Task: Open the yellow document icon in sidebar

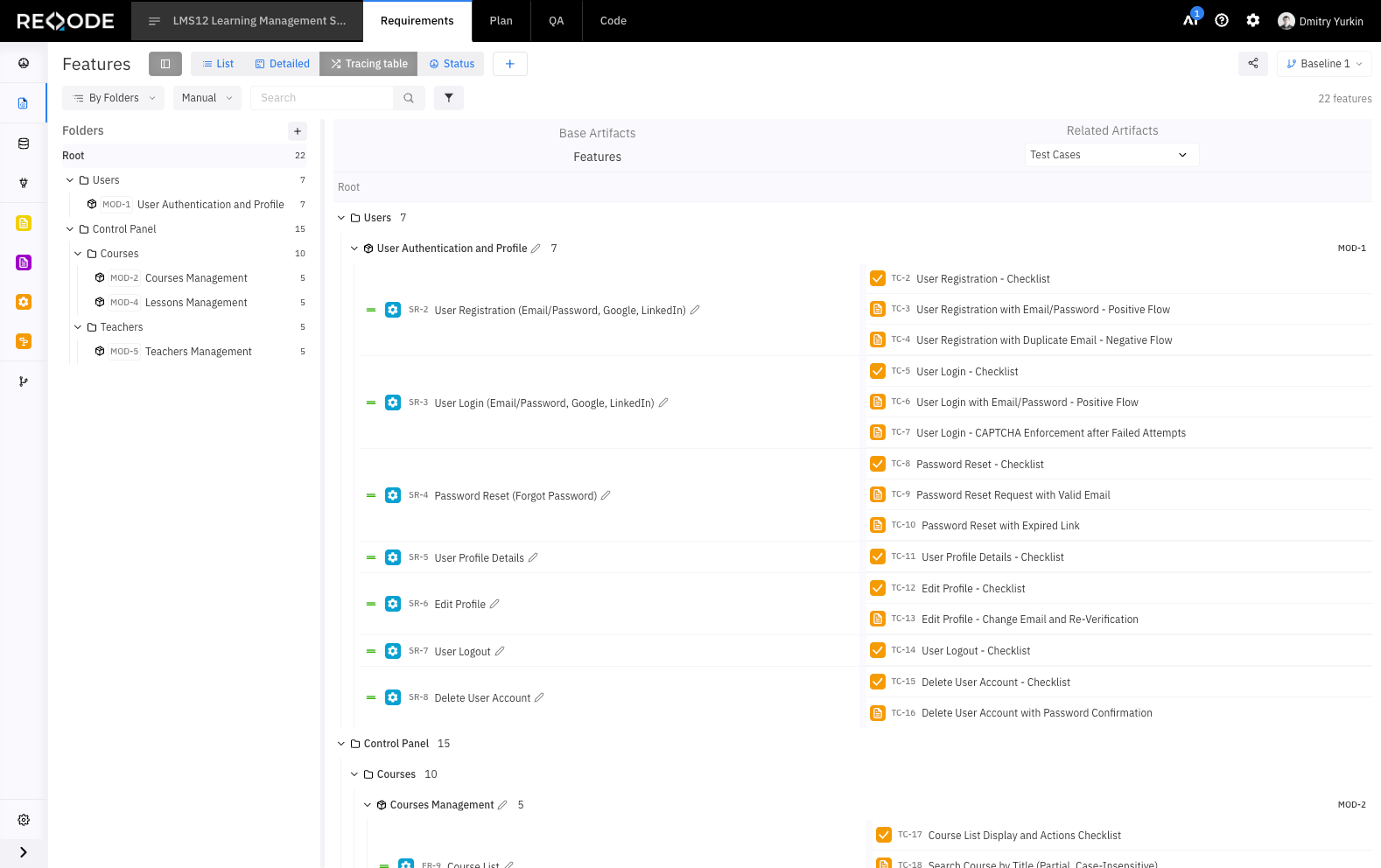Action: coord(24,223)
